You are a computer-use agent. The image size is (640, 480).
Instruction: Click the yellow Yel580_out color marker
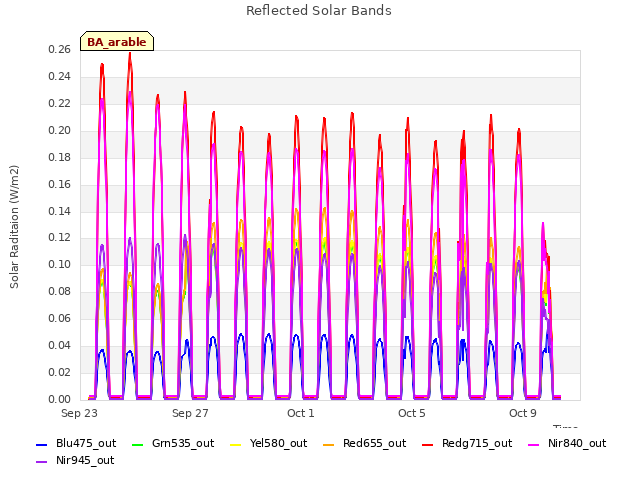click(x=236, y=444)
